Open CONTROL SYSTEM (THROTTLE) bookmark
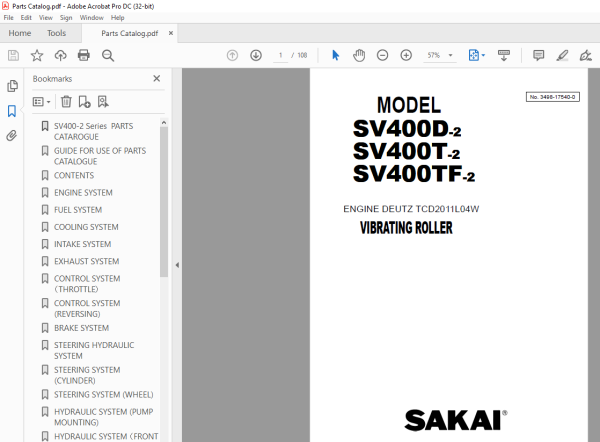 tap(87, 284)
